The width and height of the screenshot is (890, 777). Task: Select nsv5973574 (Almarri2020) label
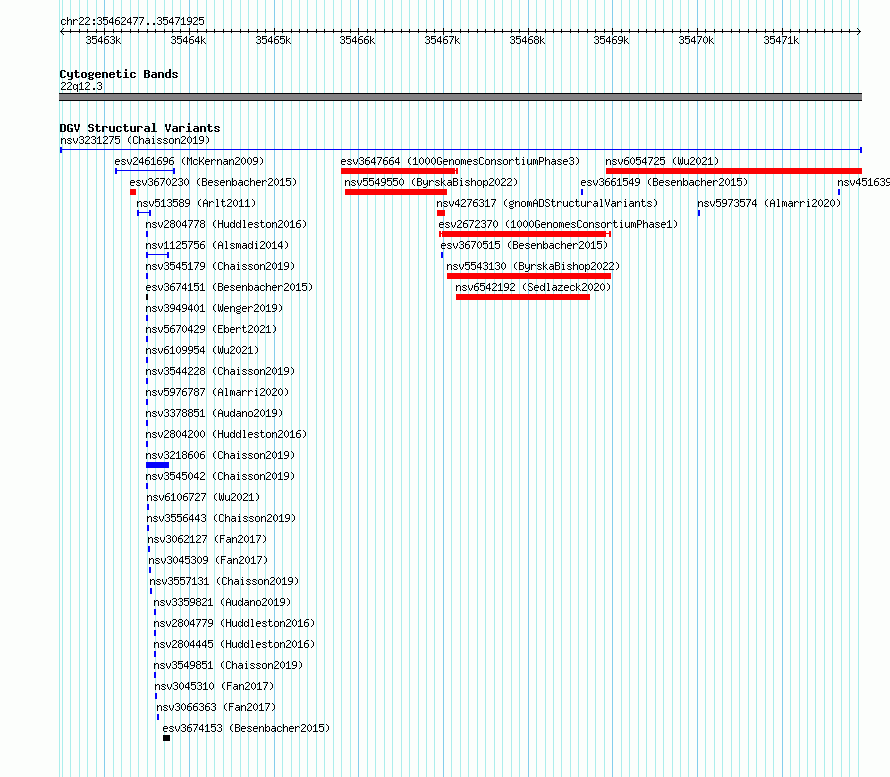click(769, 203)
